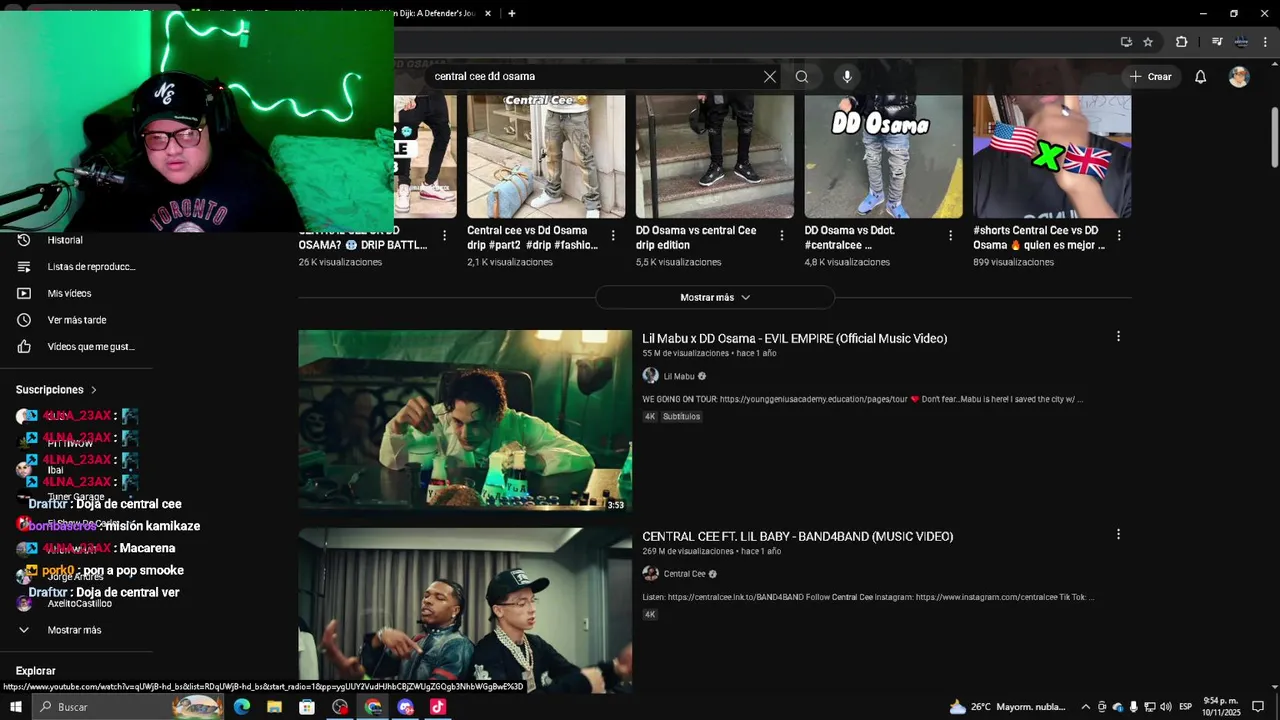Image resolution: width=1280 pixels, height=720 pixels.
Task: Open 'CENTRAL CEE FT. LIL BABY - BAND4BAND' title link
Action: 798,537
